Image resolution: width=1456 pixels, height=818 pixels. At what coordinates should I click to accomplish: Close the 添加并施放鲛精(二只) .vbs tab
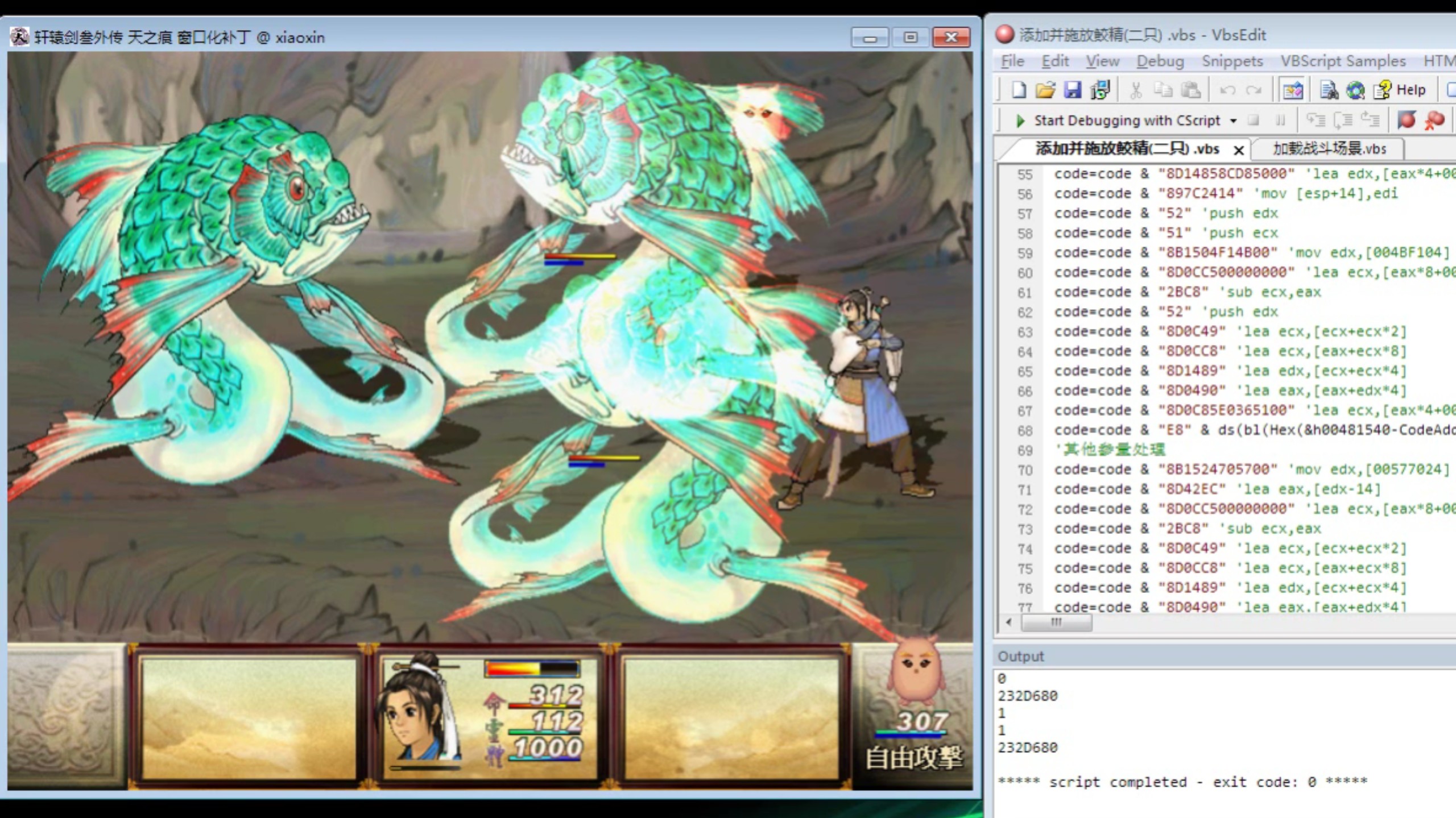coord(1238,150)
